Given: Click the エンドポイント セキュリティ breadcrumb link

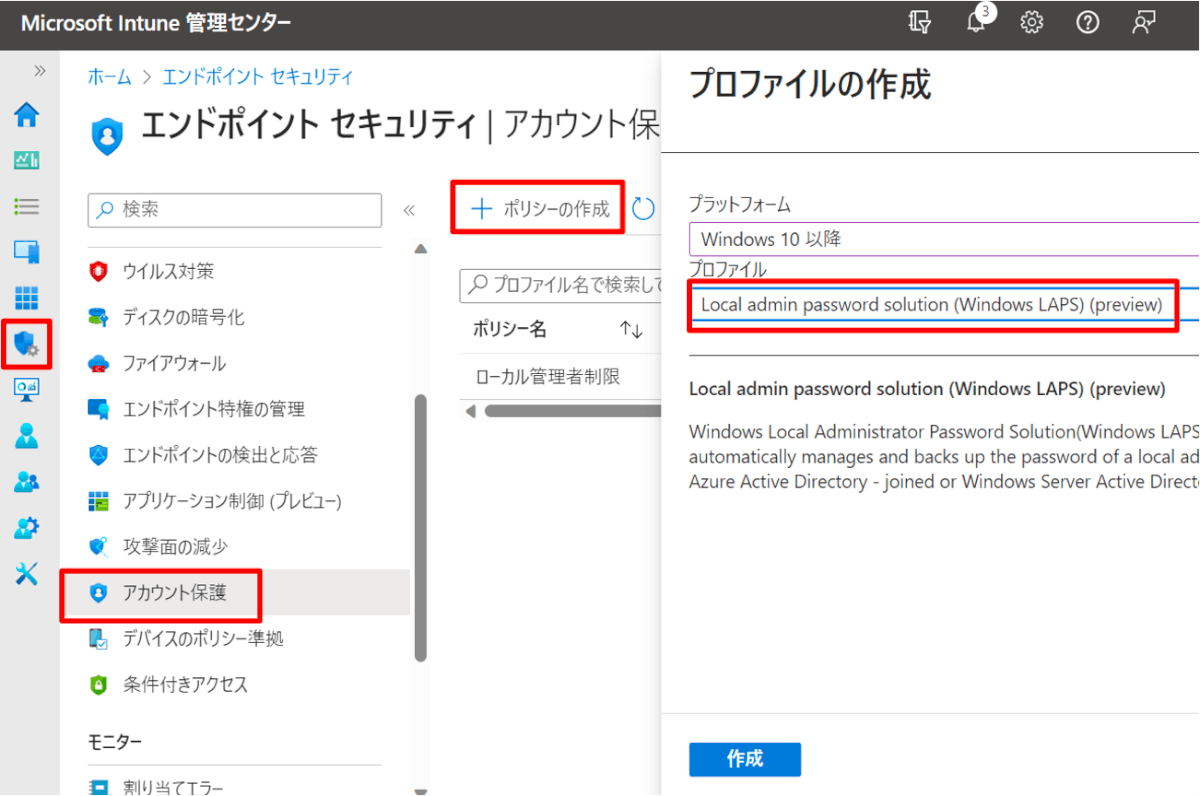Looking at the screenshot, I should pos(258,77).
